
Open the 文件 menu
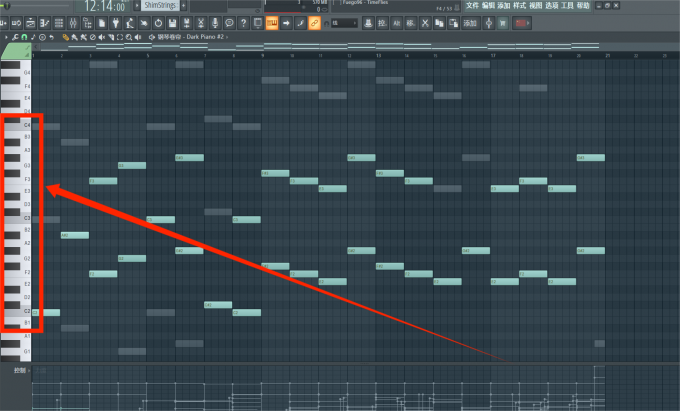click(472, 5)
